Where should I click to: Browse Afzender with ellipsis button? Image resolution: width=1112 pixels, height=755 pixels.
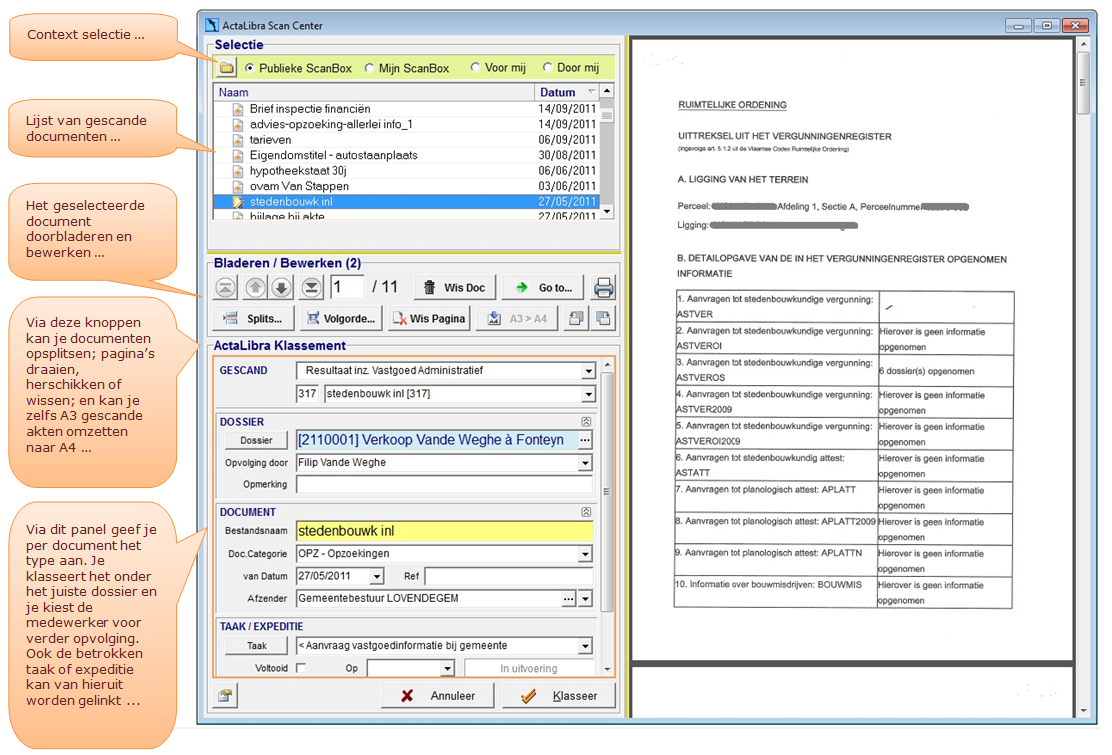point(569,599)
